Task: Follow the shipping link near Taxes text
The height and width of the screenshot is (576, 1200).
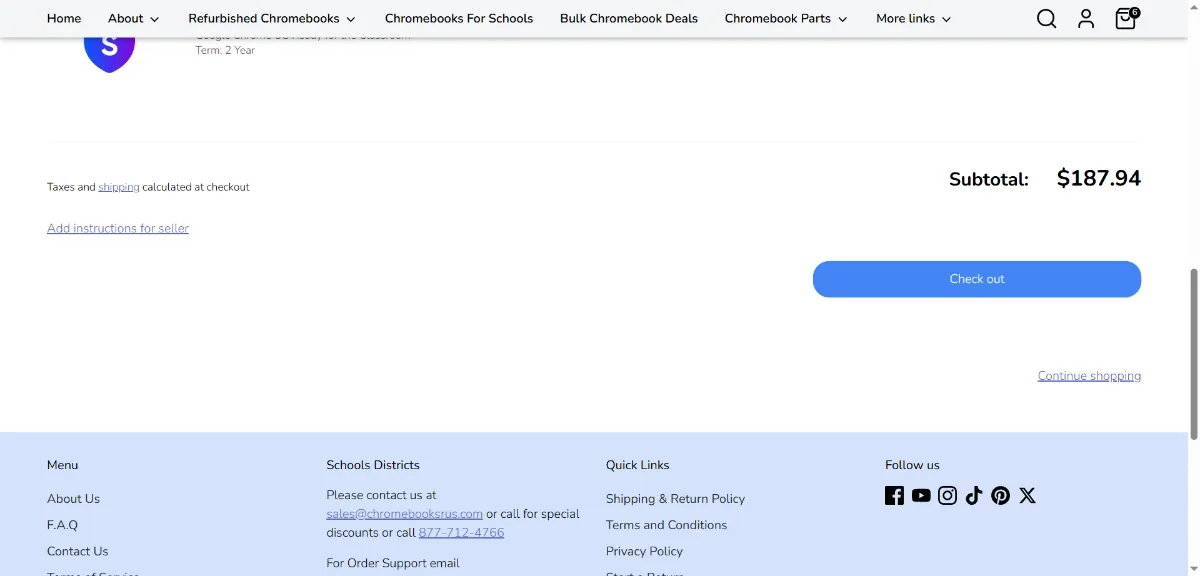Action: coord(119,187)
